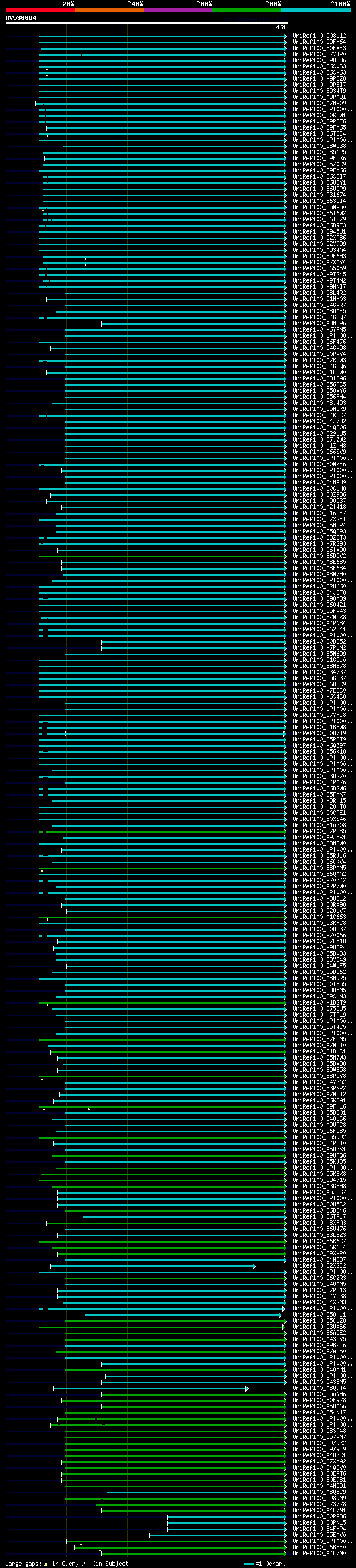Select the UniRef100_A9PCZ0 label

(319, 78)
